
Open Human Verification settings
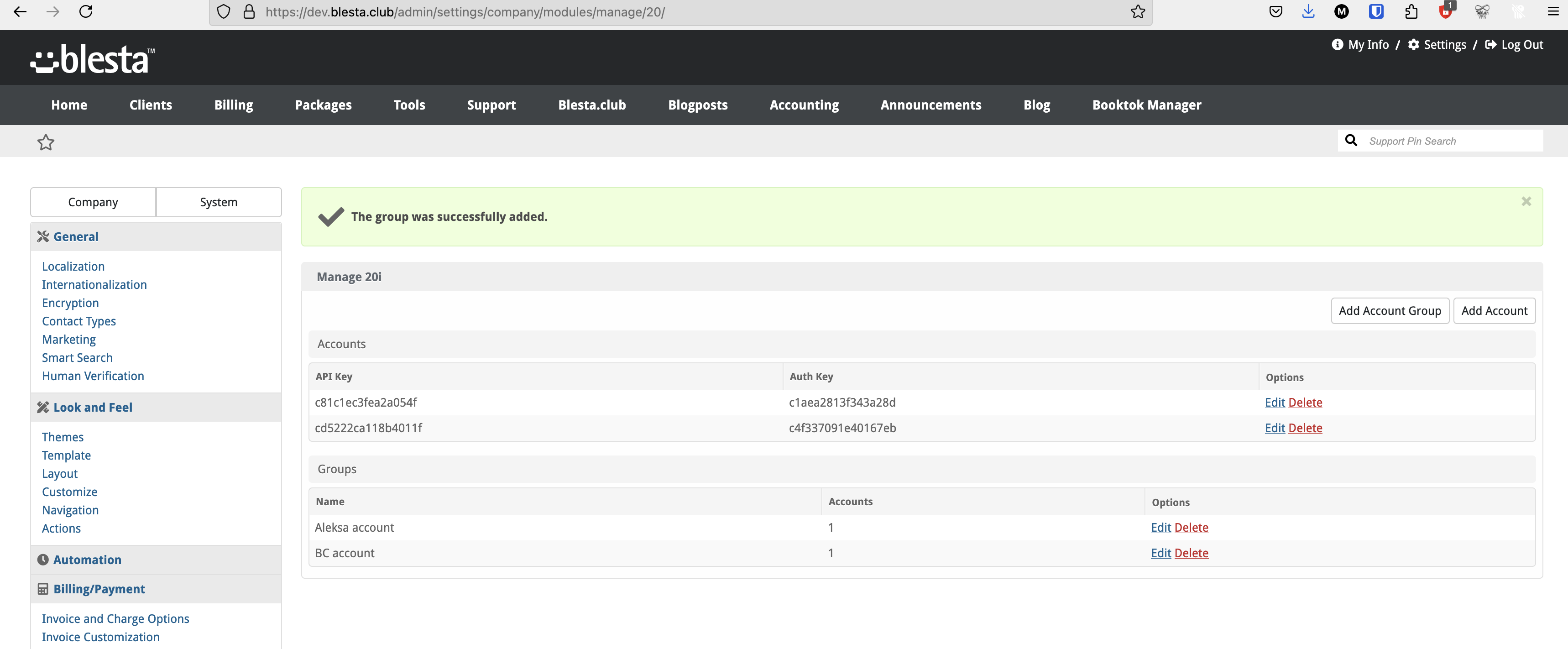coord(93,376)
